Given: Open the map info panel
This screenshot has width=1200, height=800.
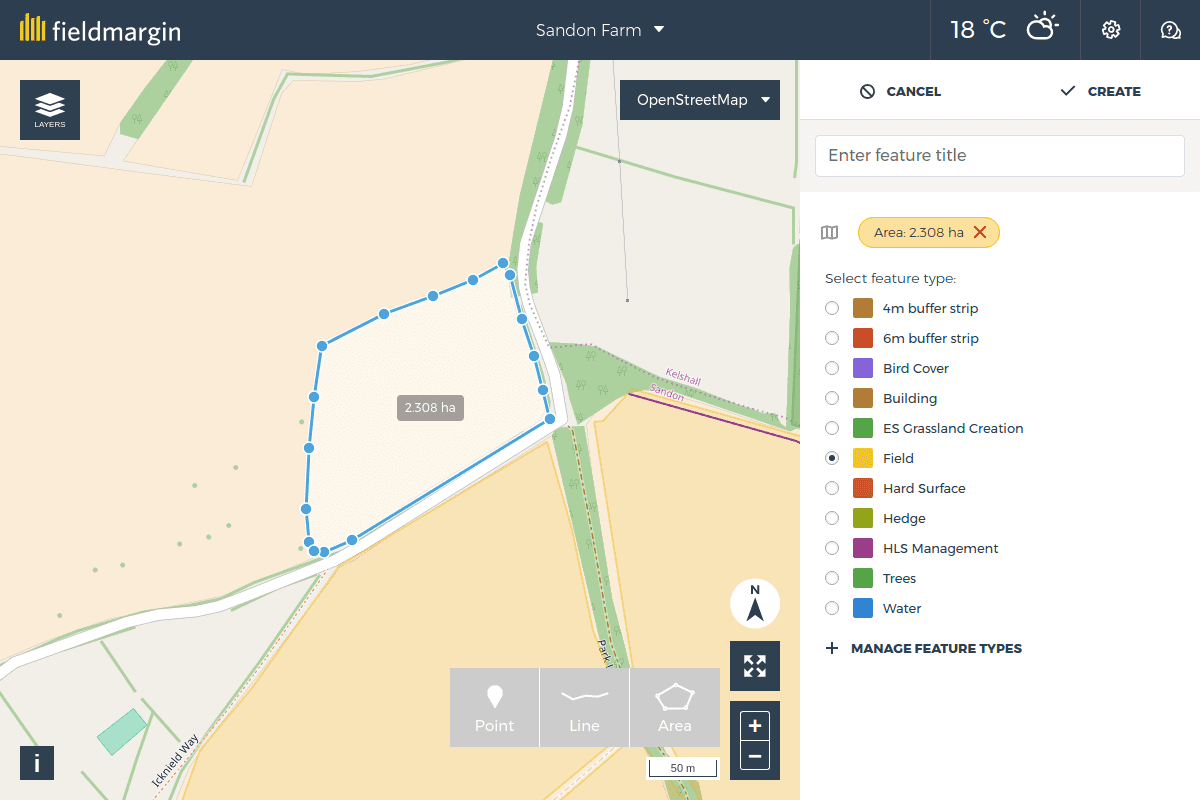Looking at the screenshot, I should tap(36, 763).
